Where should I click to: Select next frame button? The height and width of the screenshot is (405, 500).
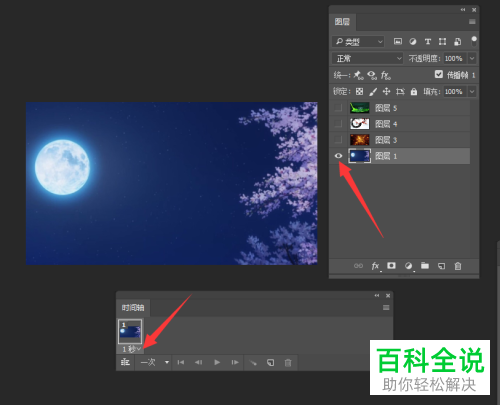pos(235,362)
